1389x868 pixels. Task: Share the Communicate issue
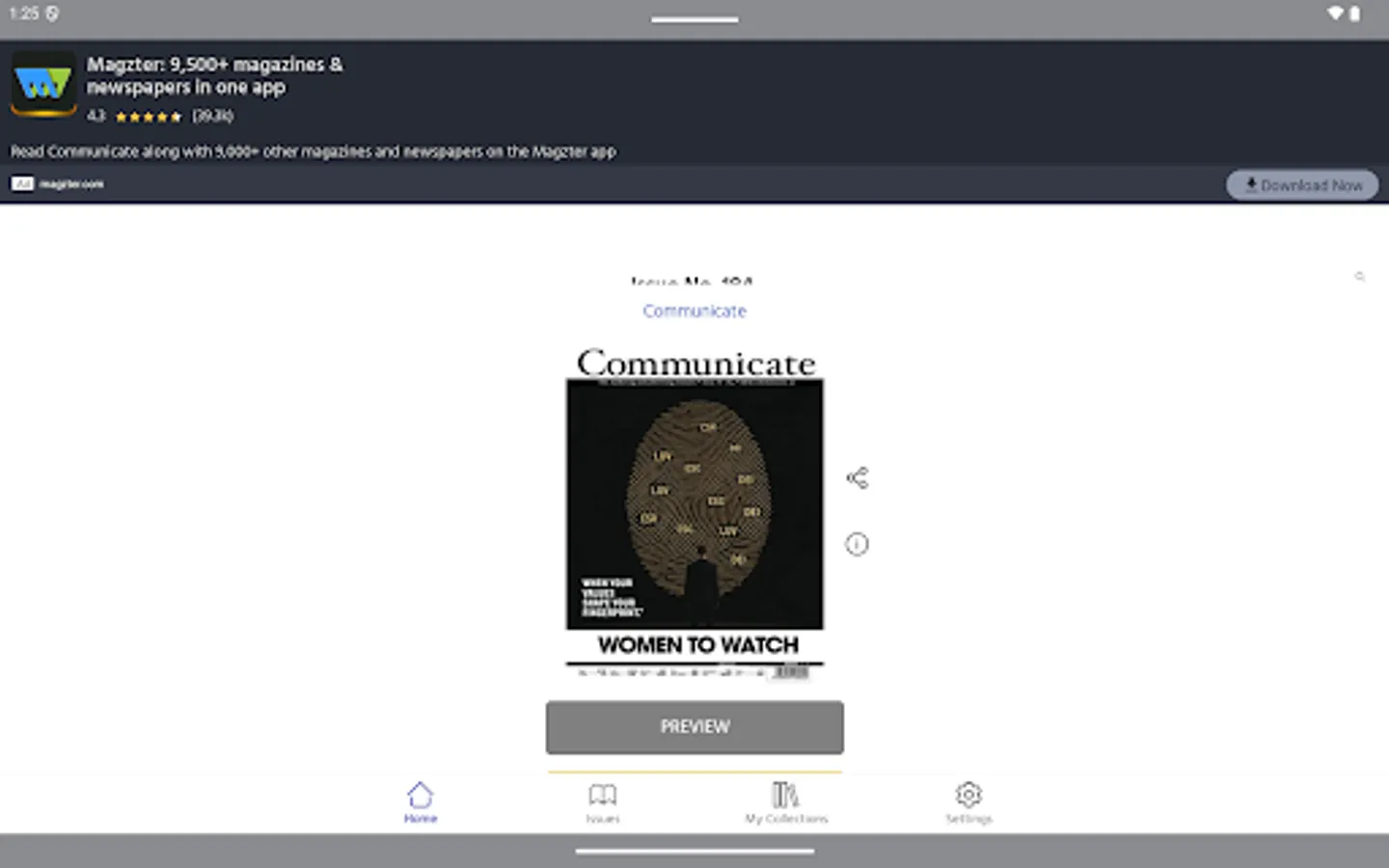tap(857, 476)
